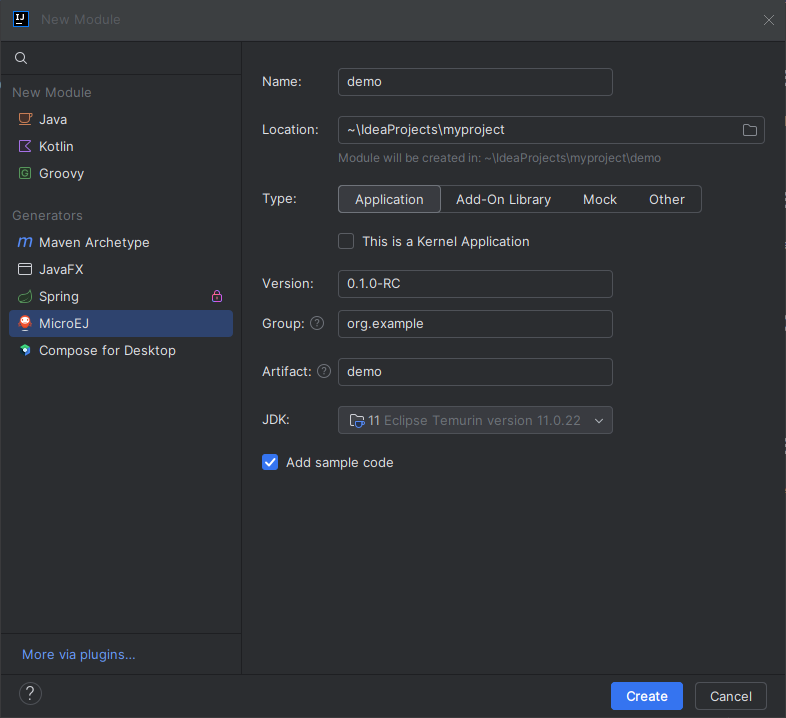Select the Compose for Desktop icon
Screen dimensions: 786x718
pos(25,350)
